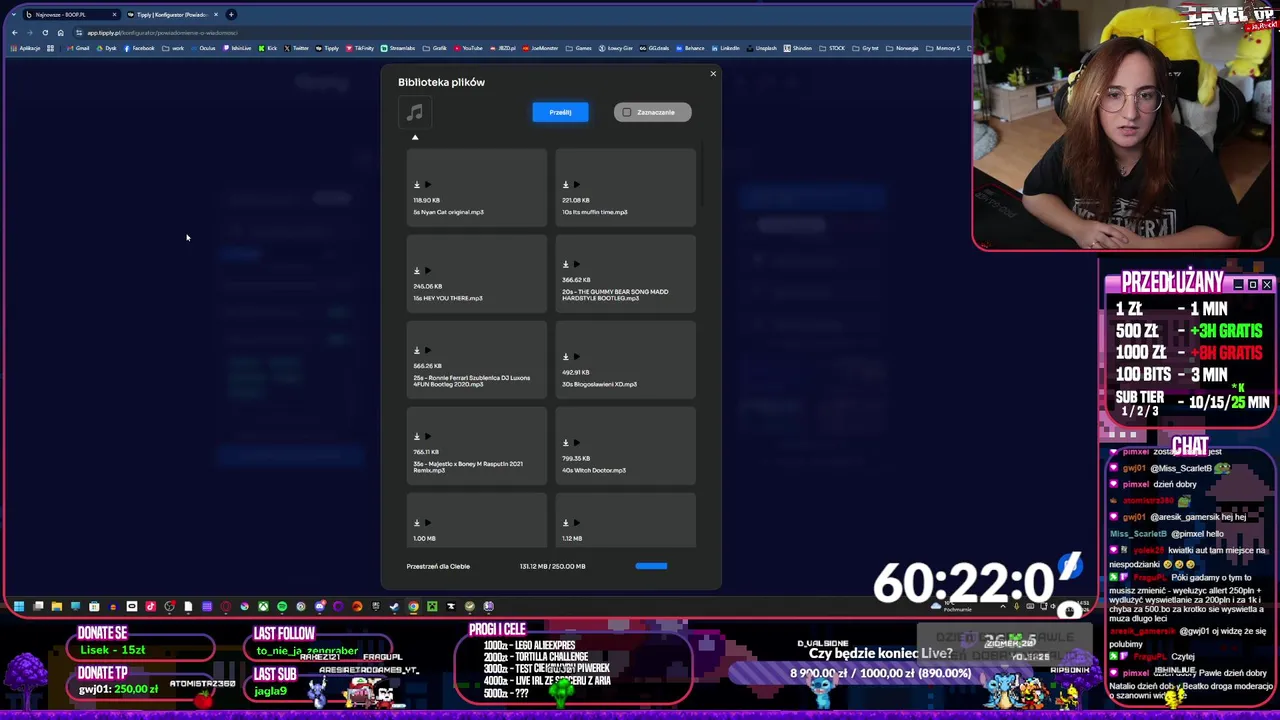
Task: Open the Facebook bookmark
Action: 140,48
